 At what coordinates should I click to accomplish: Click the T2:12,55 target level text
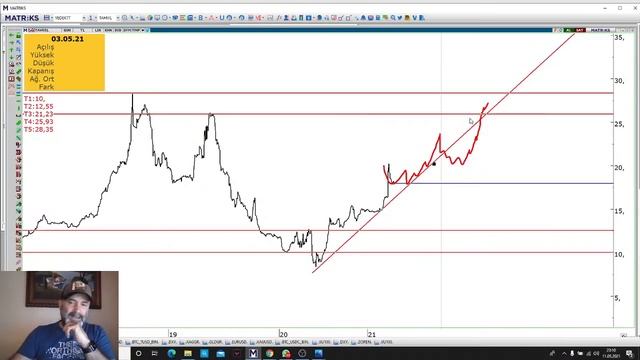38,107
